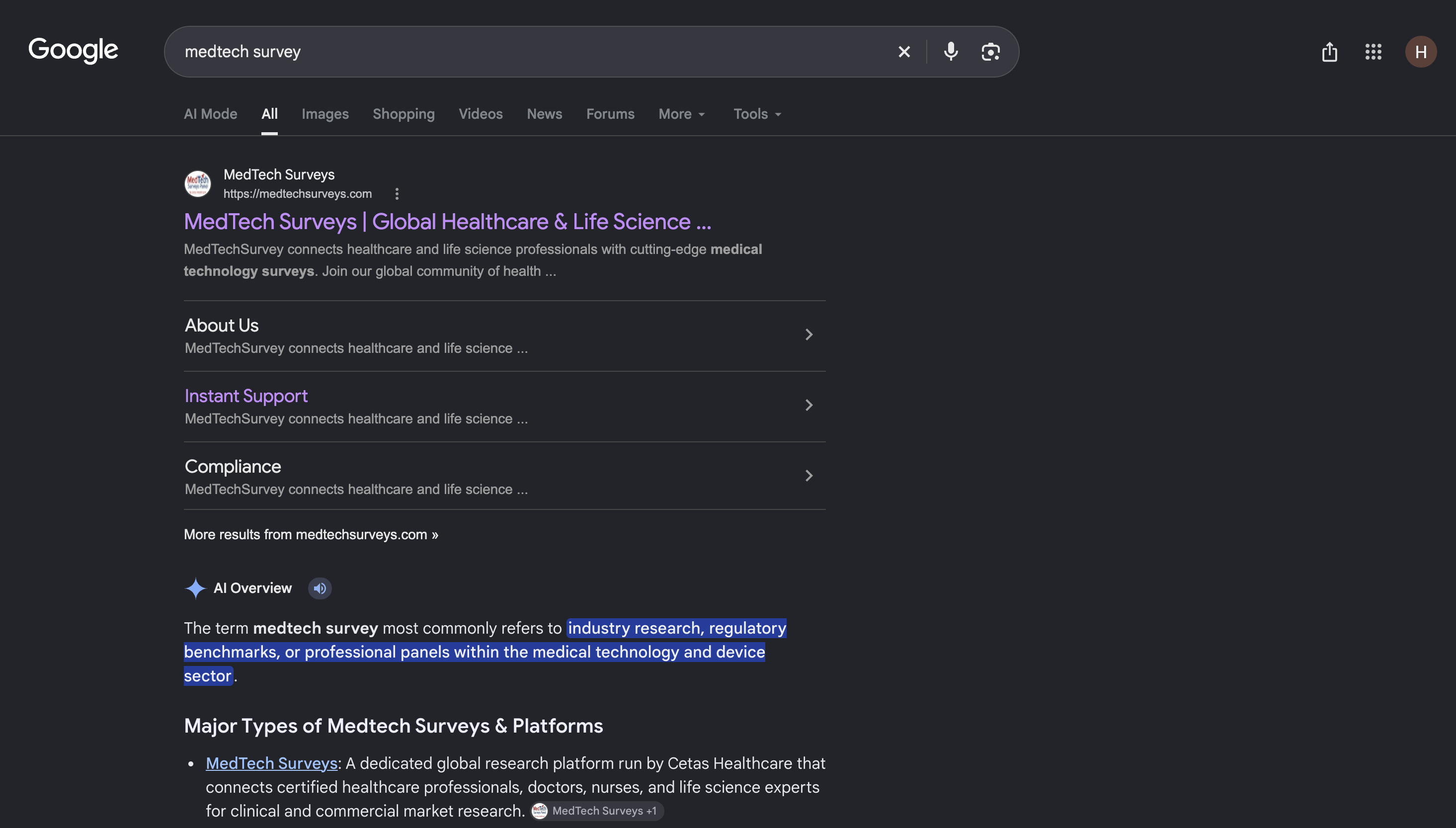1456x828 pixels.
Task: Open MedTech Surveys Global Healthcare result title
Action: tap(447, 221)
